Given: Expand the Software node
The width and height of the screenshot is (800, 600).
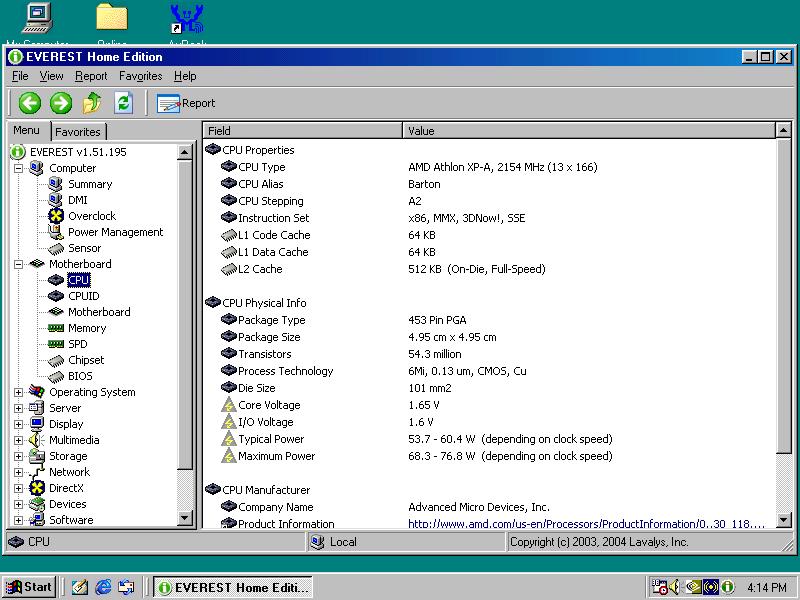Looking at the screenshot, I should 18,520.
